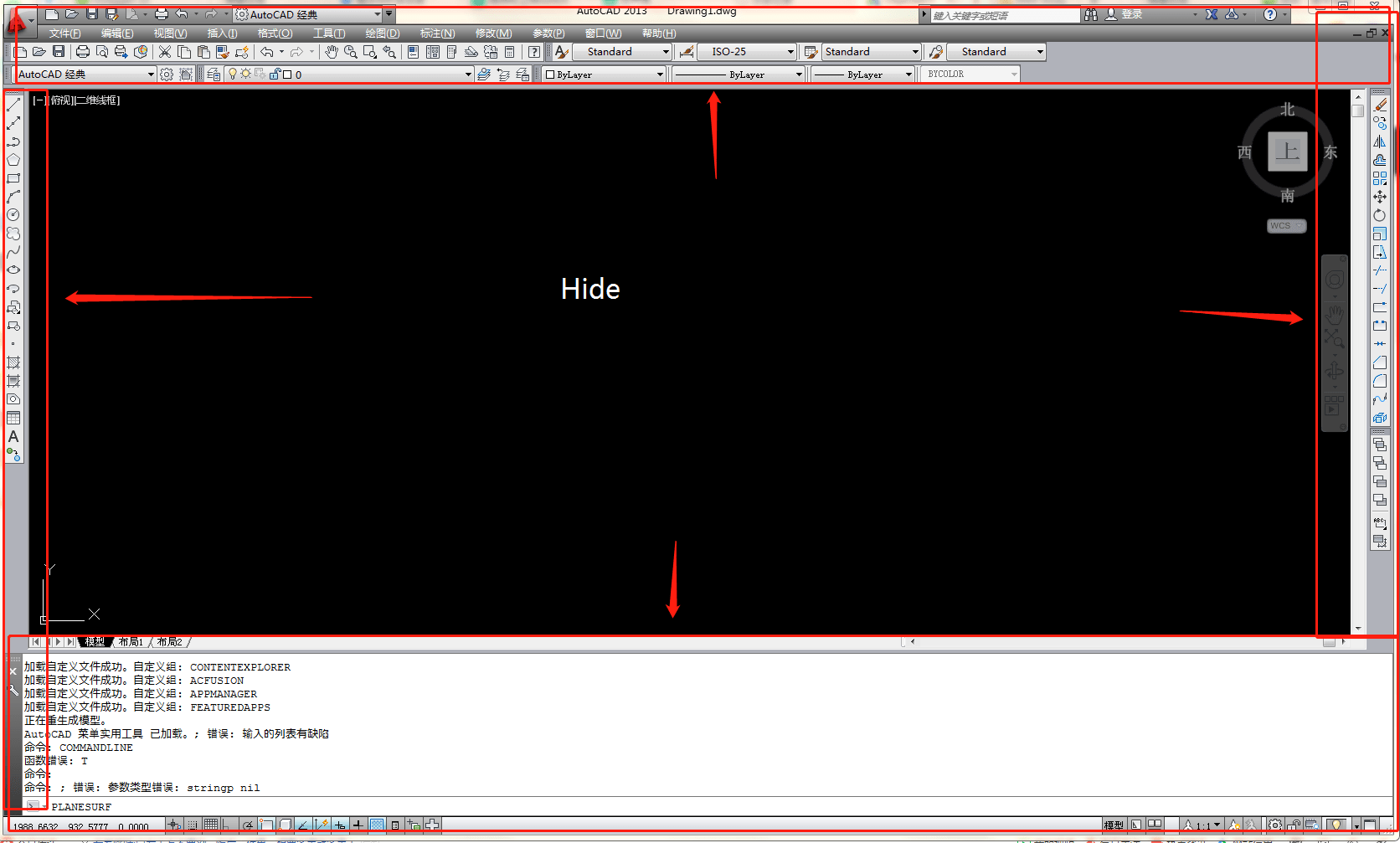Insert a Table with the table icon

point(13,418)
